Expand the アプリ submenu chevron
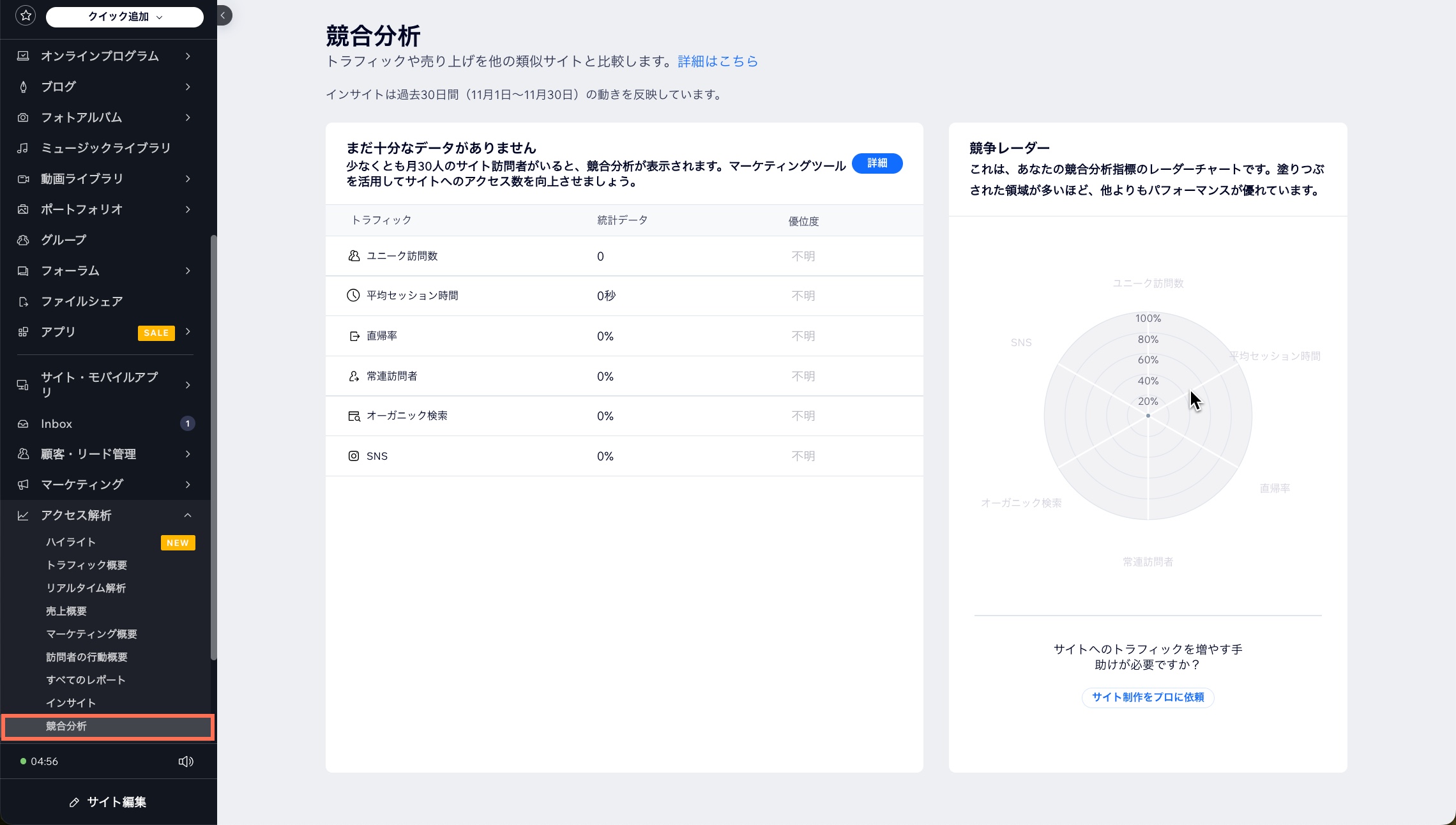The width and height of the screenshot is (1456, 825). [188, 331]
